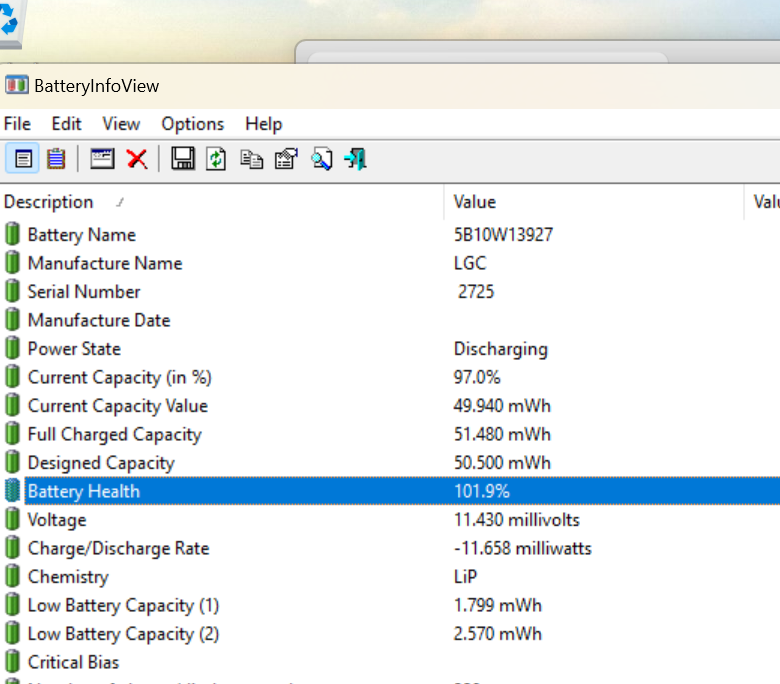Image resolution: width=780 pixels, height=684 pixels.
Task: Click the red X delete toolbar icon
Action: click(137, 159)
